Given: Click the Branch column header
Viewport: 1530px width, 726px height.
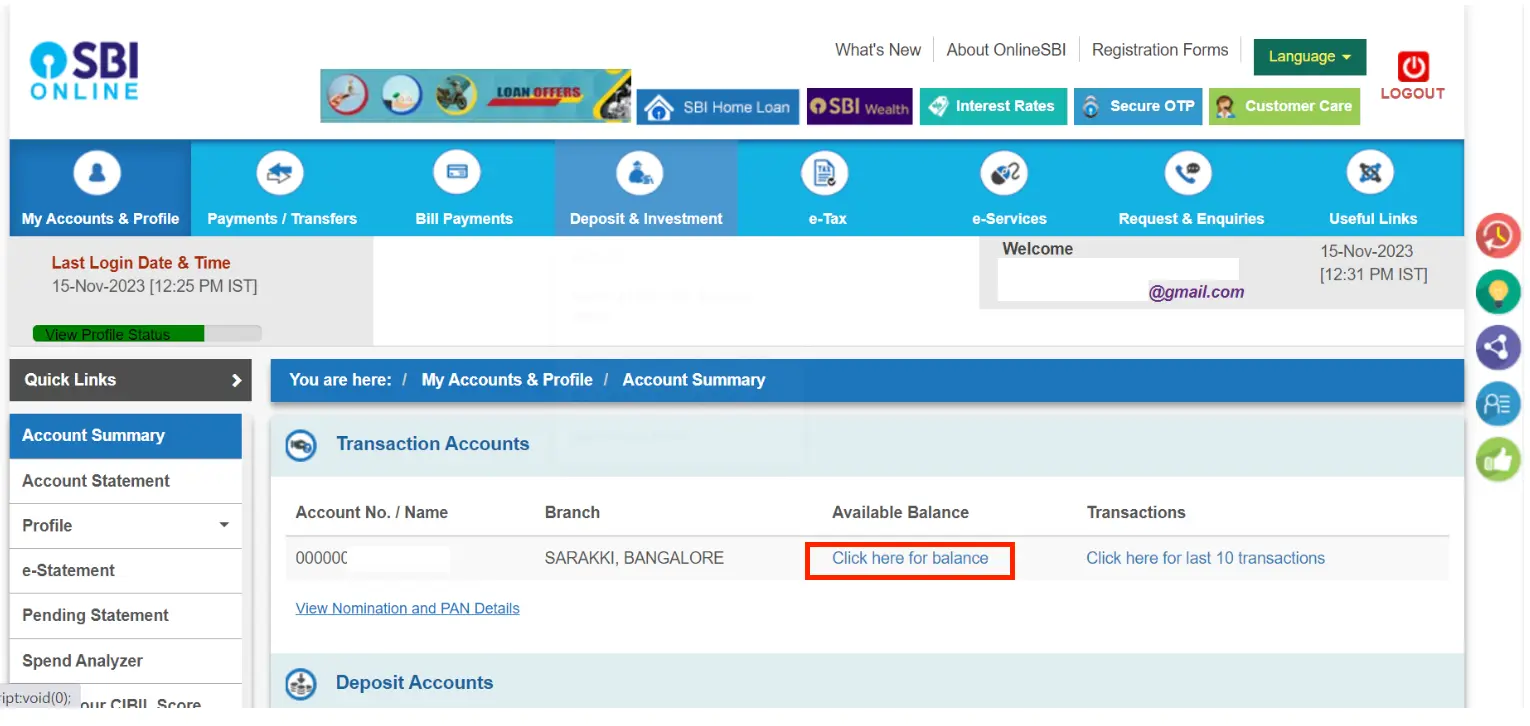Looking at the screenshot, I should (572, 513).
